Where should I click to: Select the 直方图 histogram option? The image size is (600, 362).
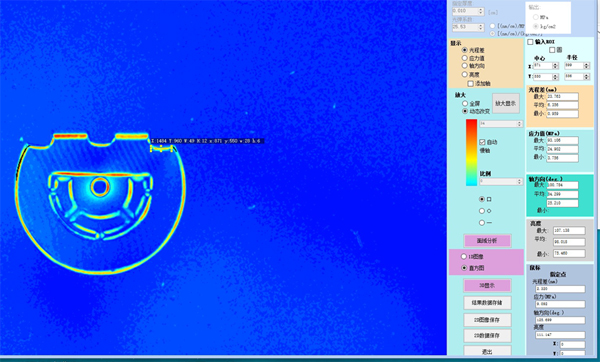[x=464, y=268]
